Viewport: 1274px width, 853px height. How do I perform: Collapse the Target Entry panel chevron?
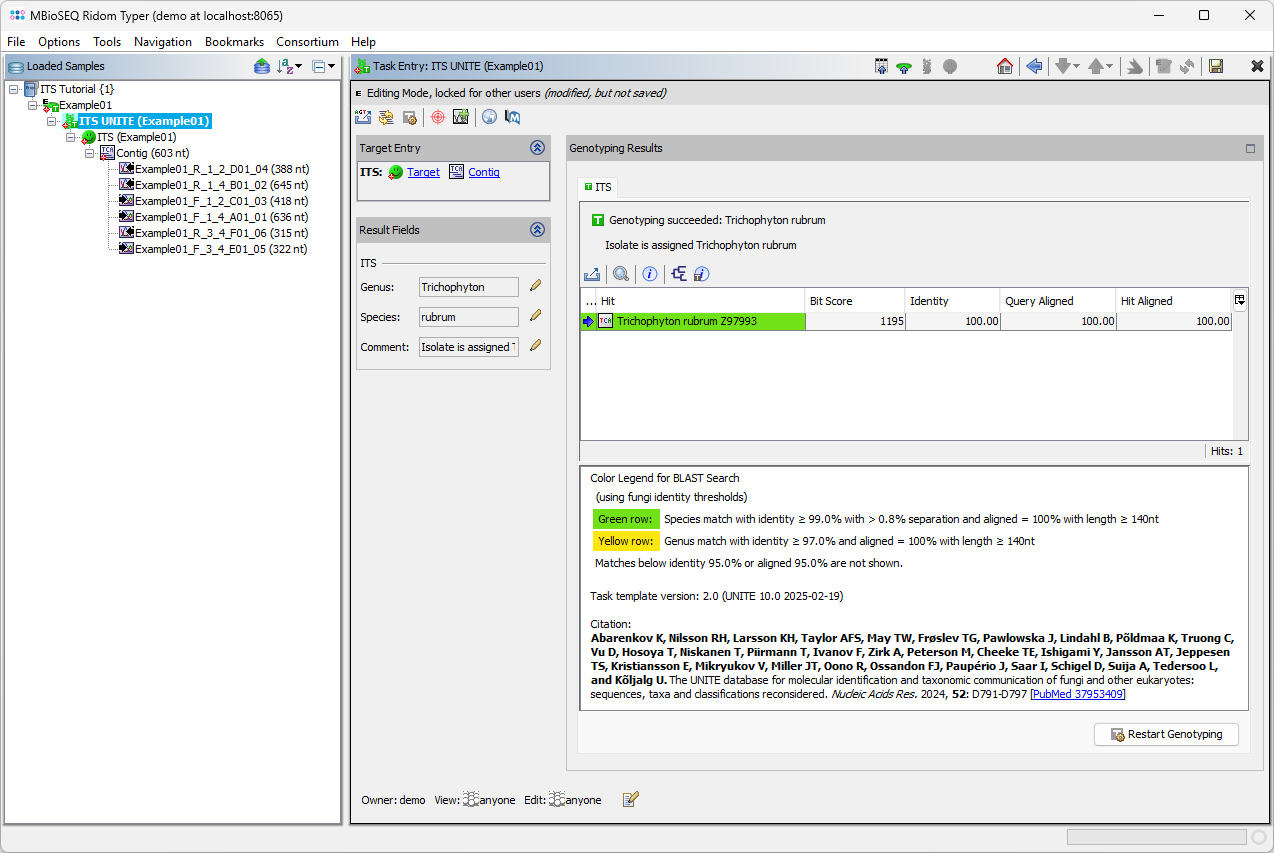pos(538,147)
